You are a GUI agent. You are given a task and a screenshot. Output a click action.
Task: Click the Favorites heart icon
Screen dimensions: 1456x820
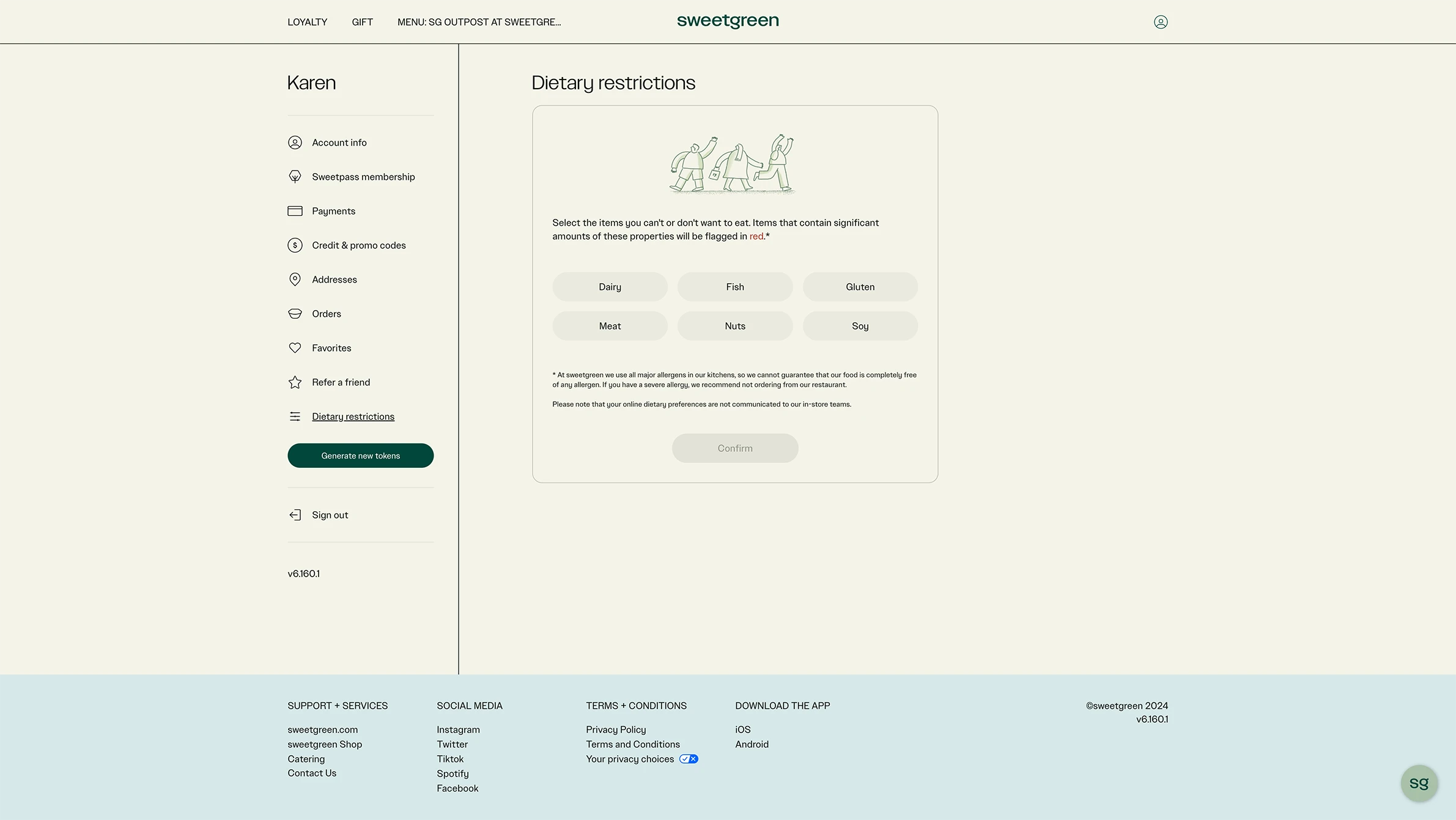click(295, 348)
